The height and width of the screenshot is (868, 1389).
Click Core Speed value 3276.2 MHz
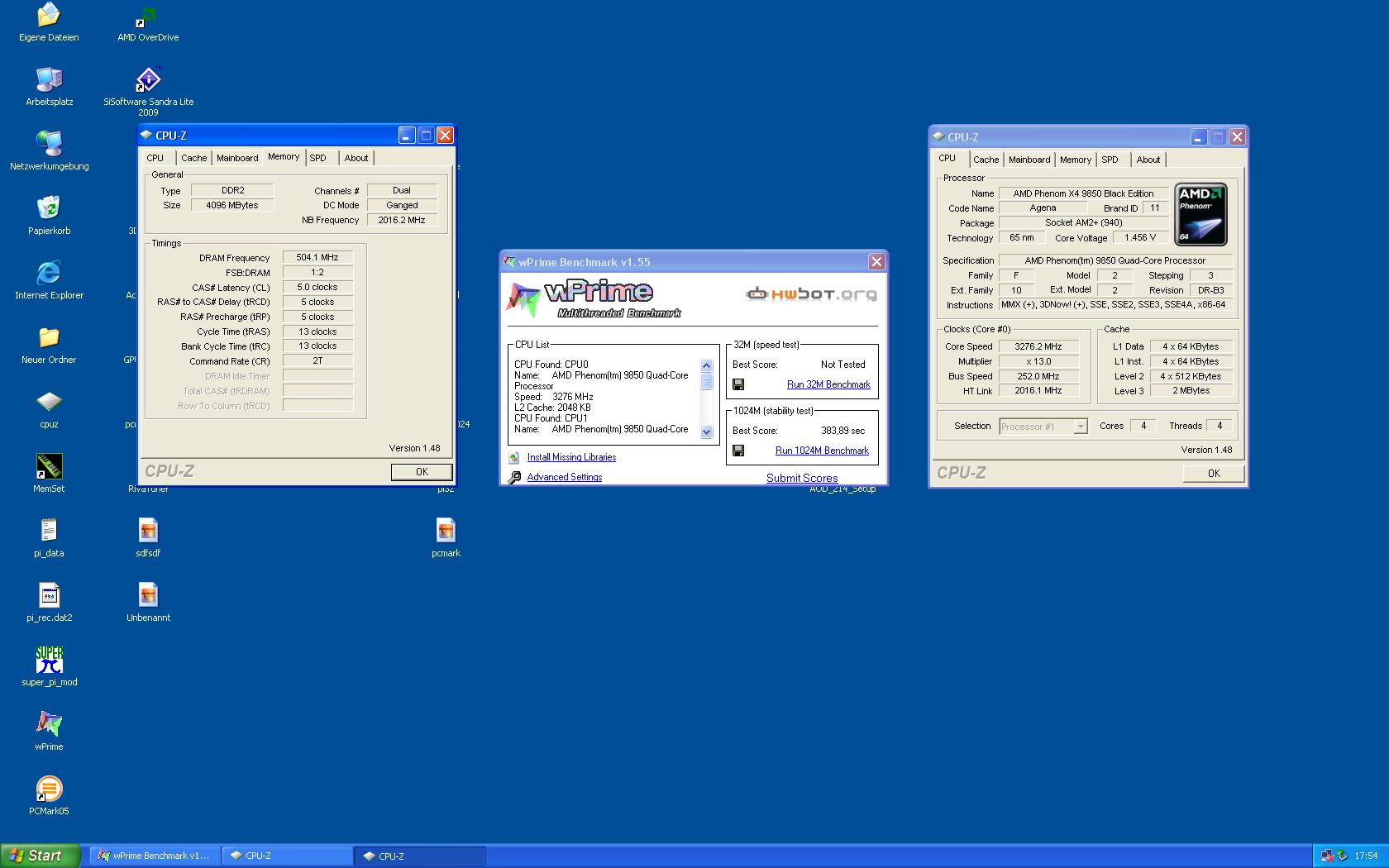tap(1038, 346)
